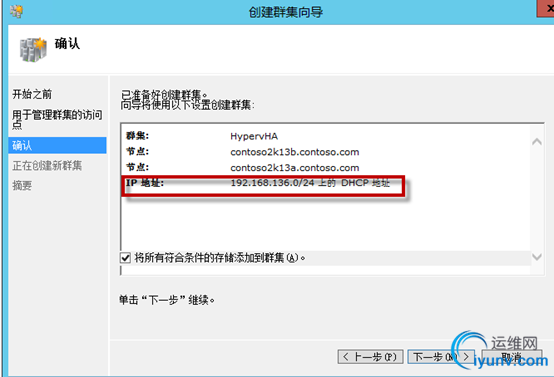Image resolution: width=554 pixels, height=377 pixels.
Task: Click the 创建群集向导 window title
Action: (x=285, y=12)
